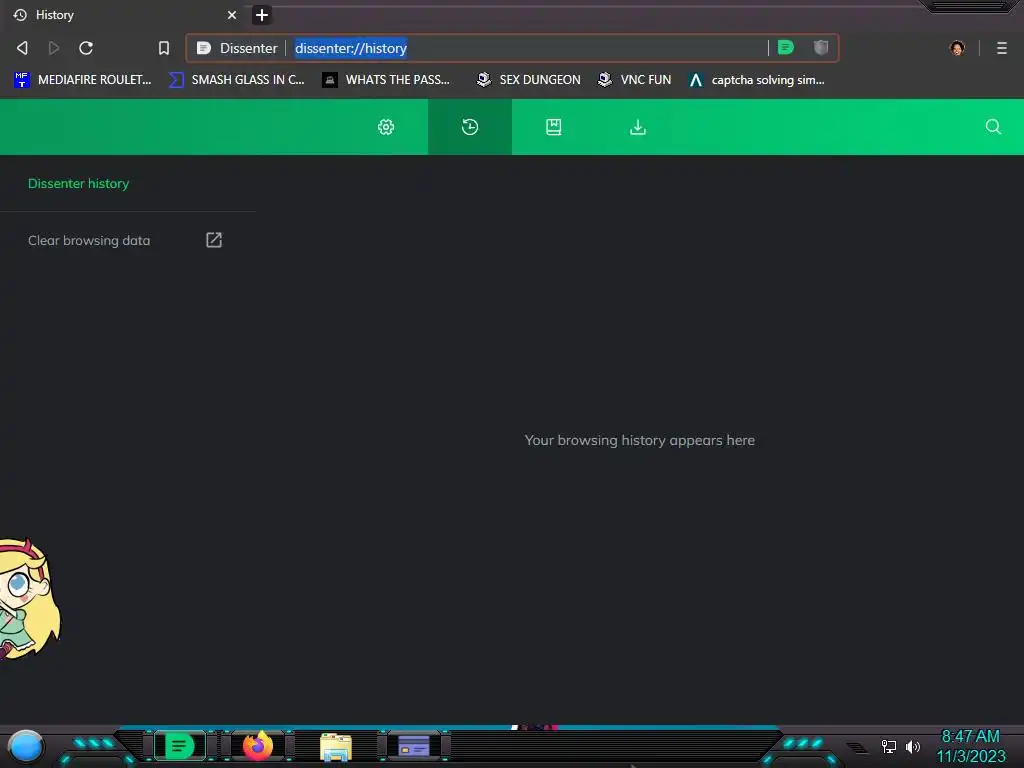Go back using the back arrow

(22, 48)
